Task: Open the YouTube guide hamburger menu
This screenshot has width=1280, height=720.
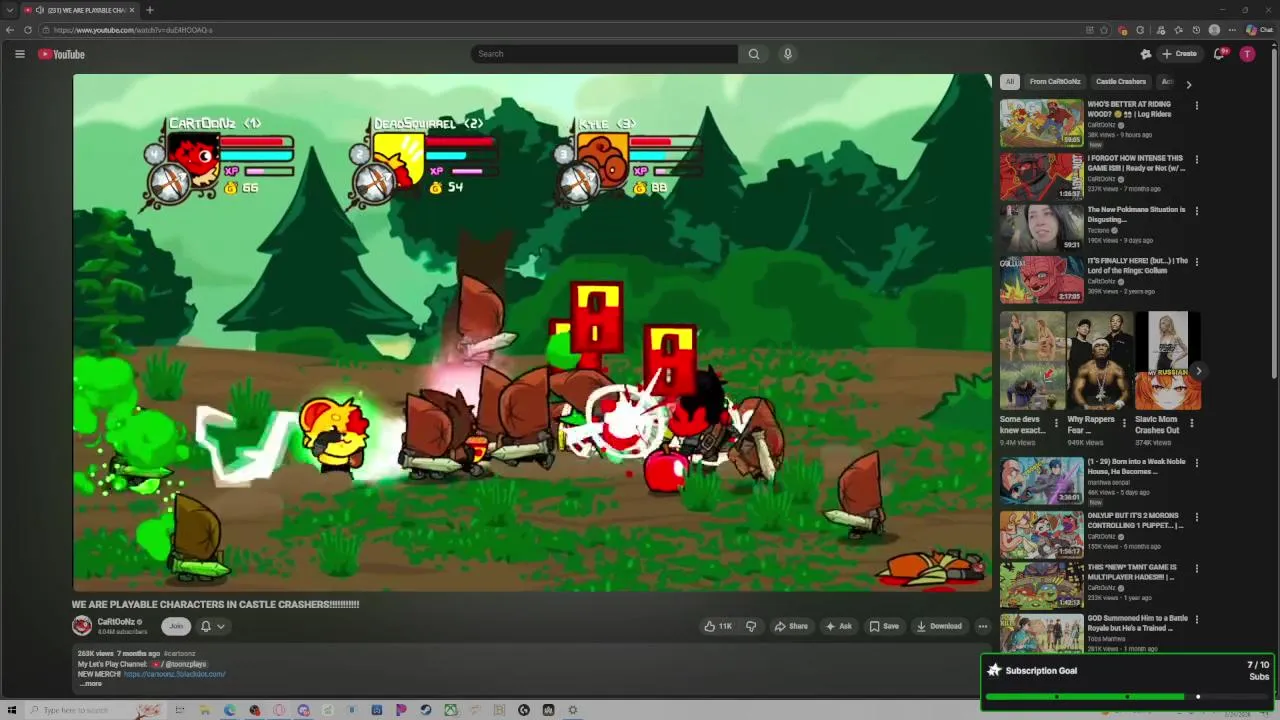Action: click(19, 54)
